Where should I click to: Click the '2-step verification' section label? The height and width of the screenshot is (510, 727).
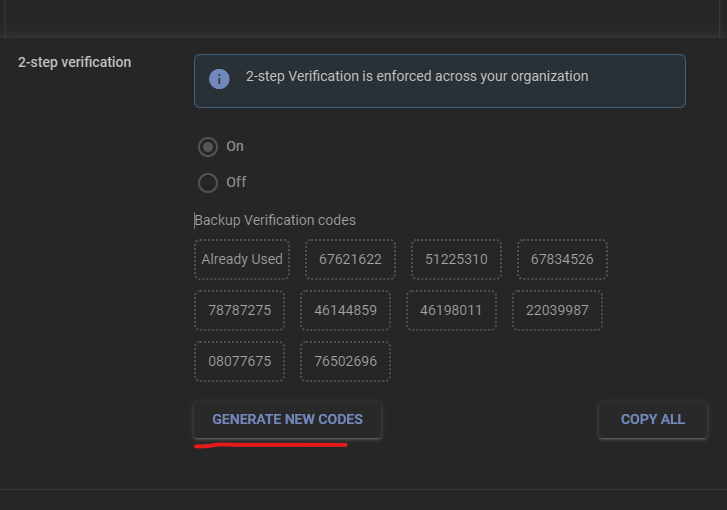coord(75,62)
